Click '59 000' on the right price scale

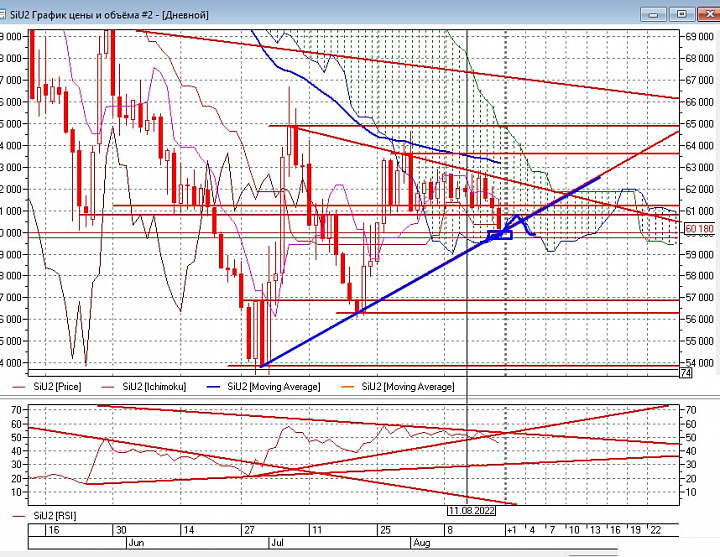pyautogui.click(x=699, y=254)
